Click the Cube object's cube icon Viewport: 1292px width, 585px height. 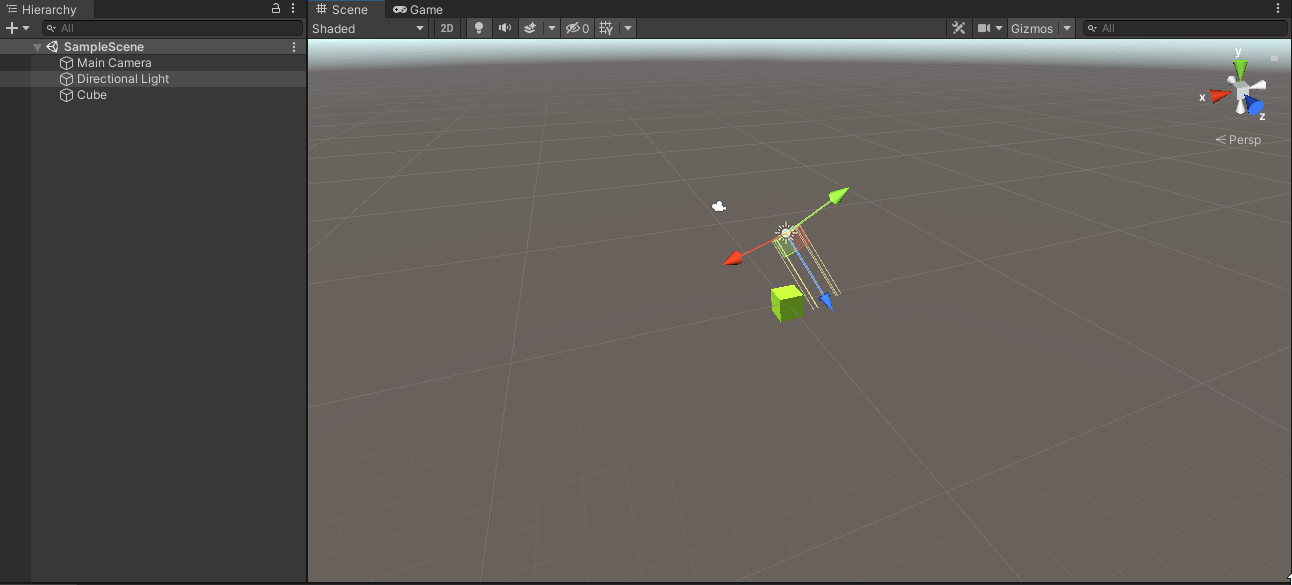coord(67,95)
